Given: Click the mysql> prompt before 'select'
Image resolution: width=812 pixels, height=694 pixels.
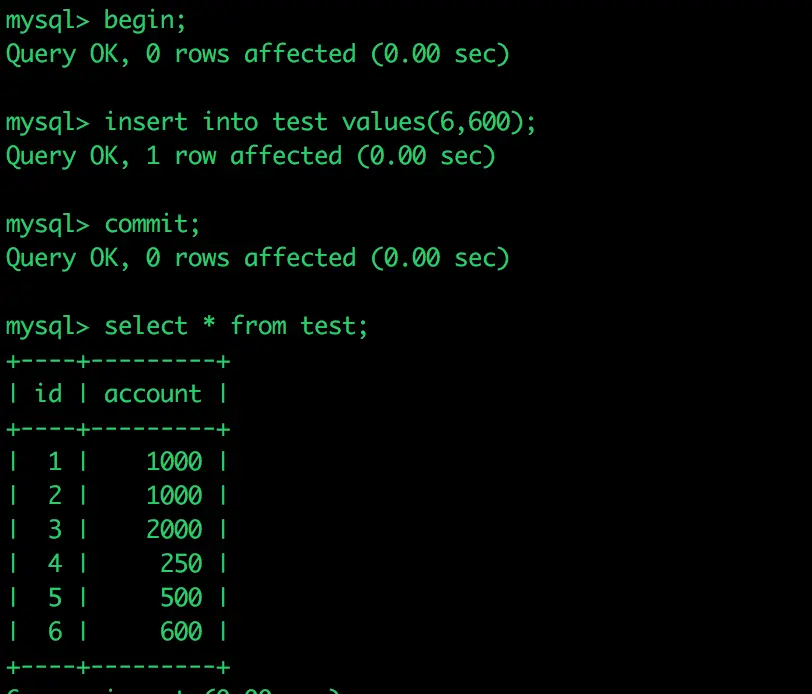Looking at the screenshot, I should [x=47, y=327].
